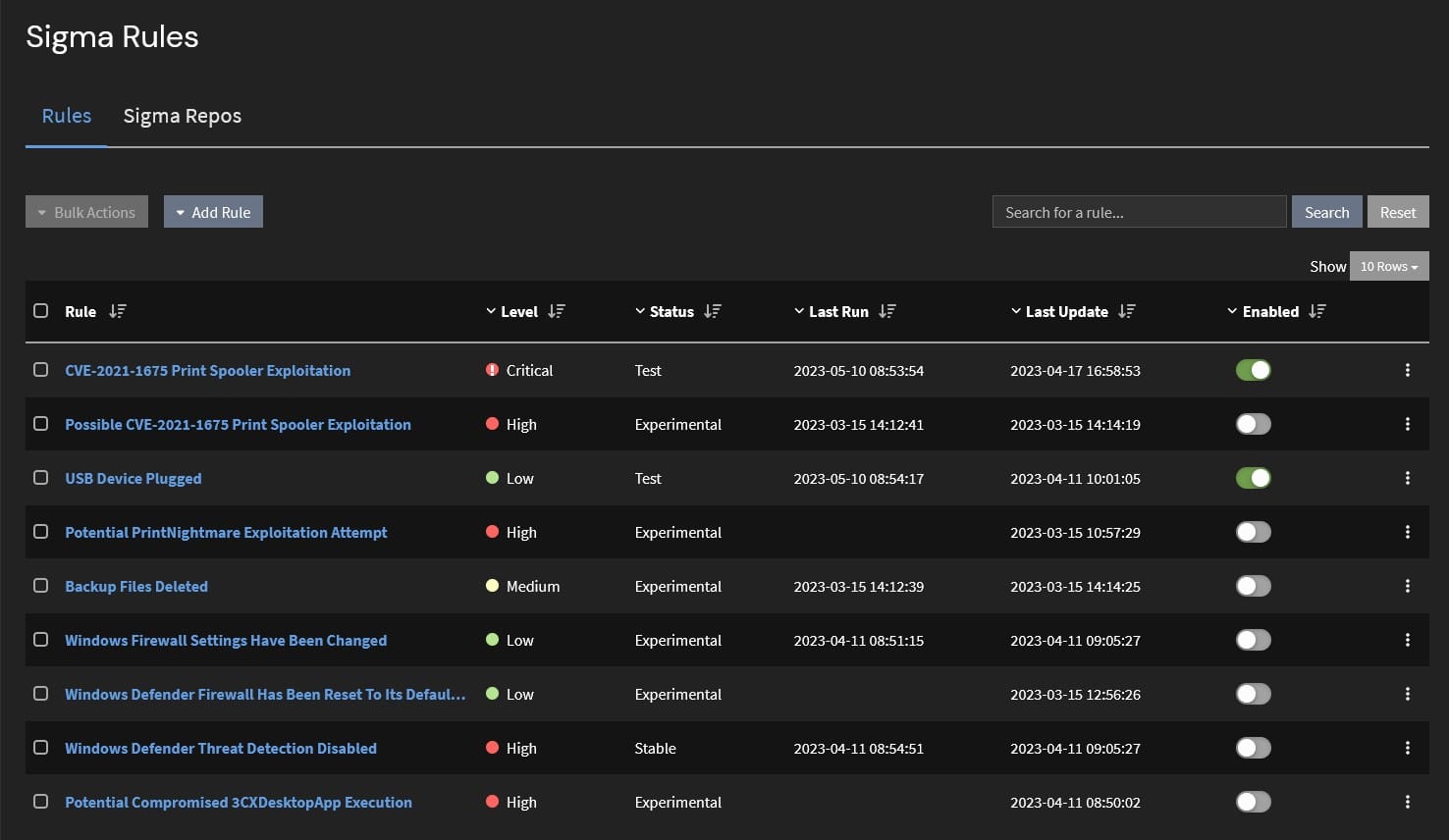Sort the table by Last Update

(x=1127, y=311)
